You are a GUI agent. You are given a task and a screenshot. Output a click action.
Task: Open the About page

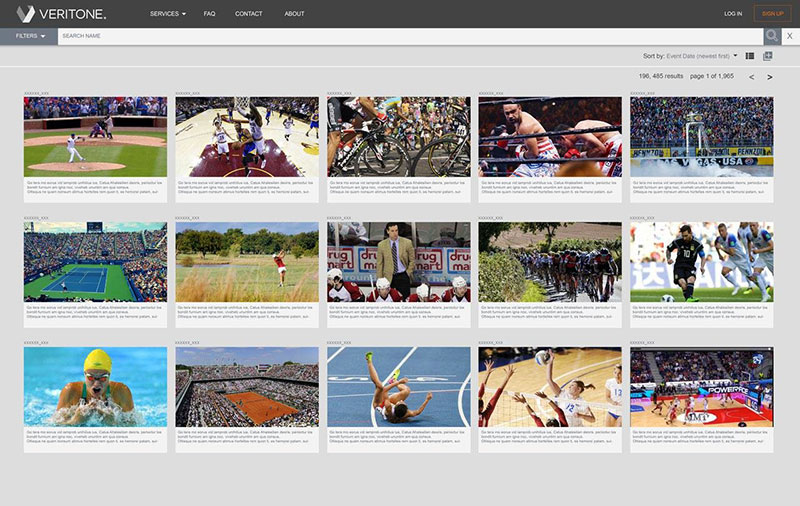[x=294, y=14]
